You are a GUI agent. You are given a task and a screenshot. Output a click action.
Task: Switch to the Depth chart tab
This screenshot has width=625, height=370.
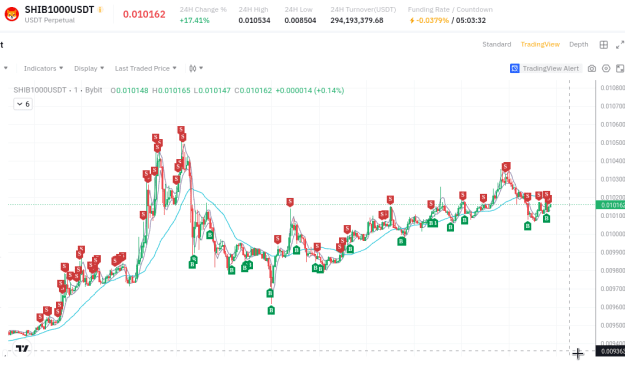pyautogui.click(x=578, y=44)
